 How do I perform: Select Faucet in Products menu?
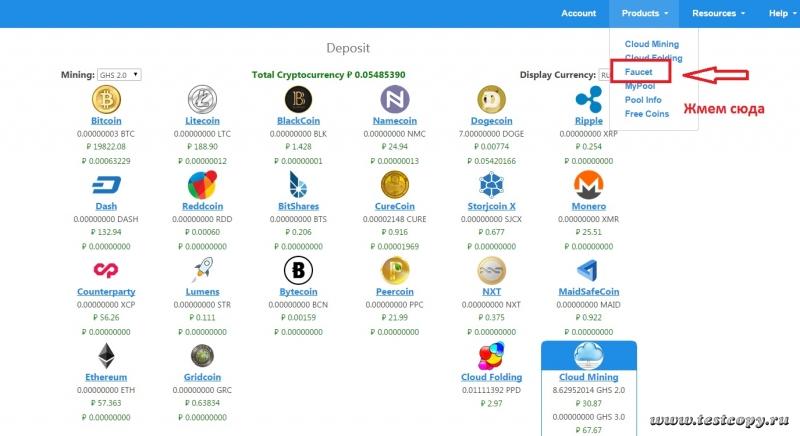(x=638, y=72)
